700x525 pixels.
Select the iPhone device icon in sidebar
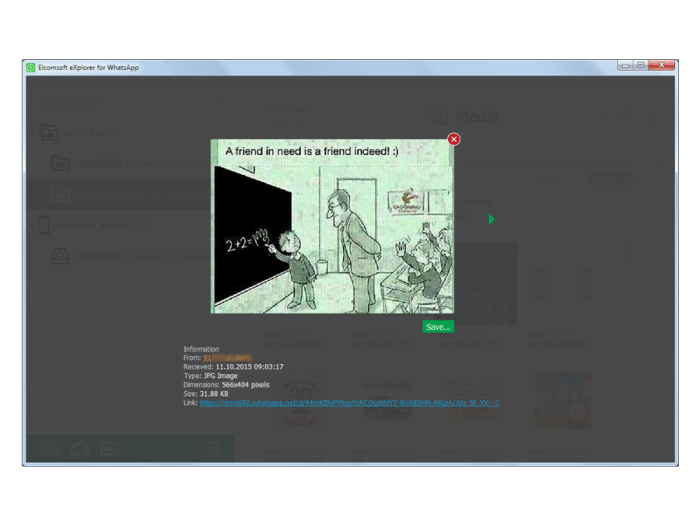[x=45, y=226]
